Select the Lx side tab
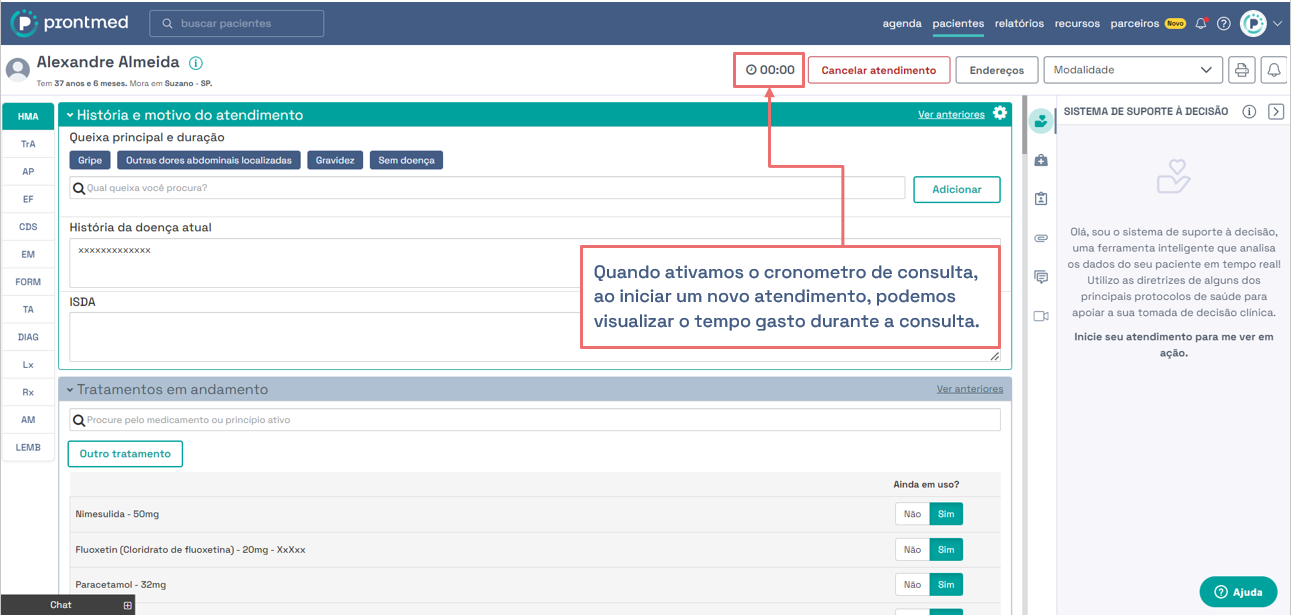The width and height of the screenshot is (1291, 615). point(28,365)
